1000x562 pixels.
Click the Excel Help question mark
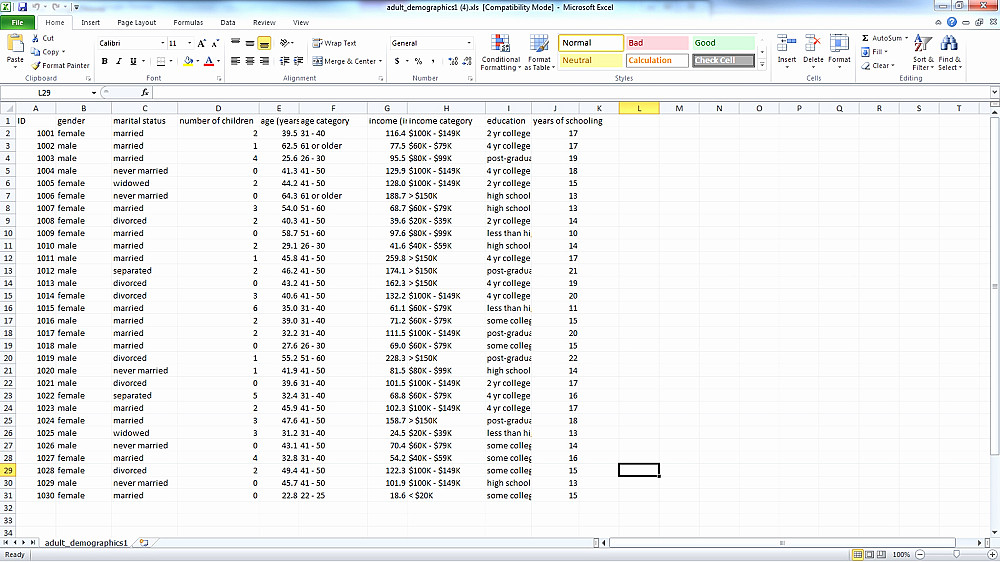pos(952,22)
